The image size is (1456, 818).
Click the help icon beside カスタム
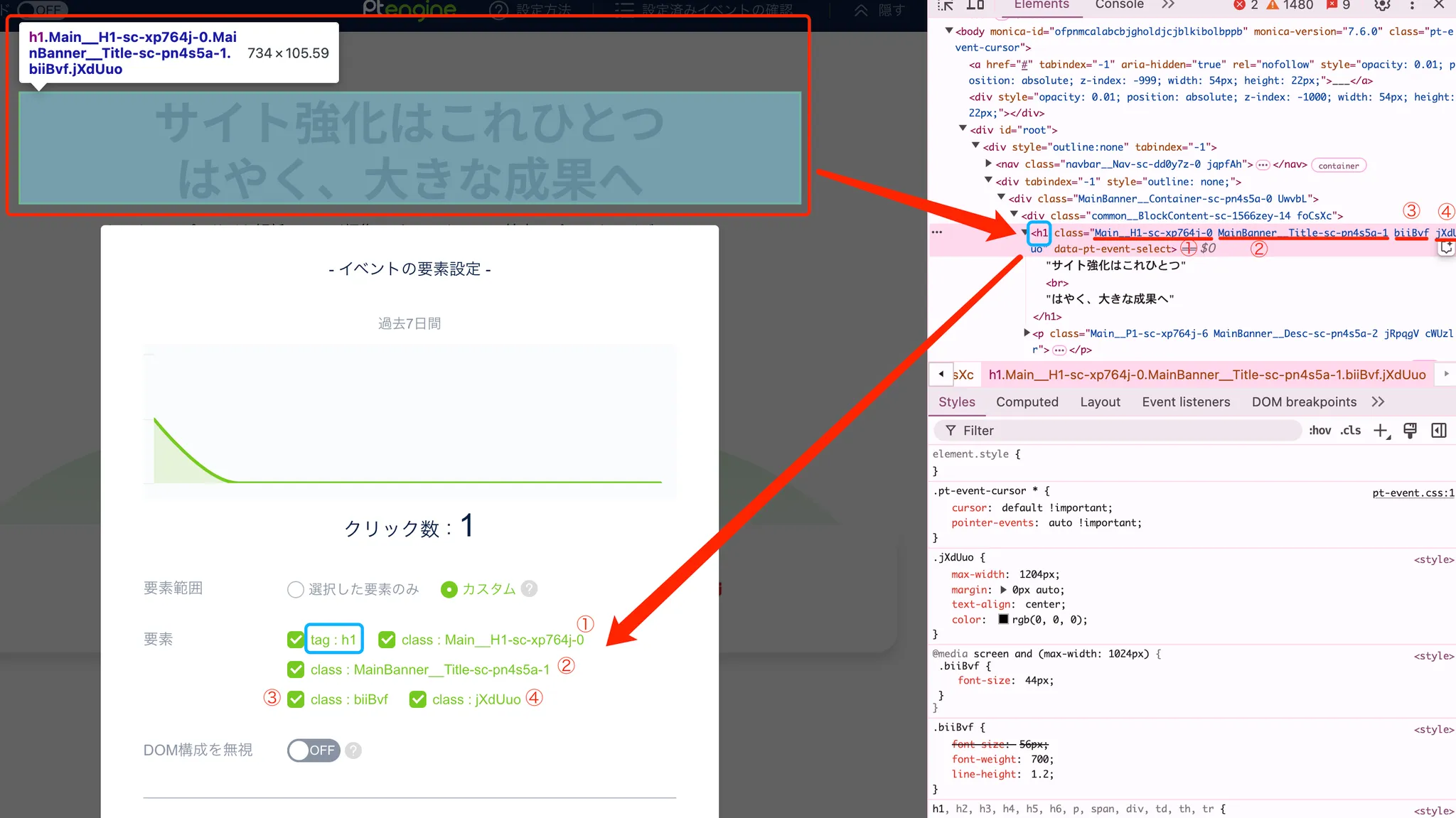[529, 589]
